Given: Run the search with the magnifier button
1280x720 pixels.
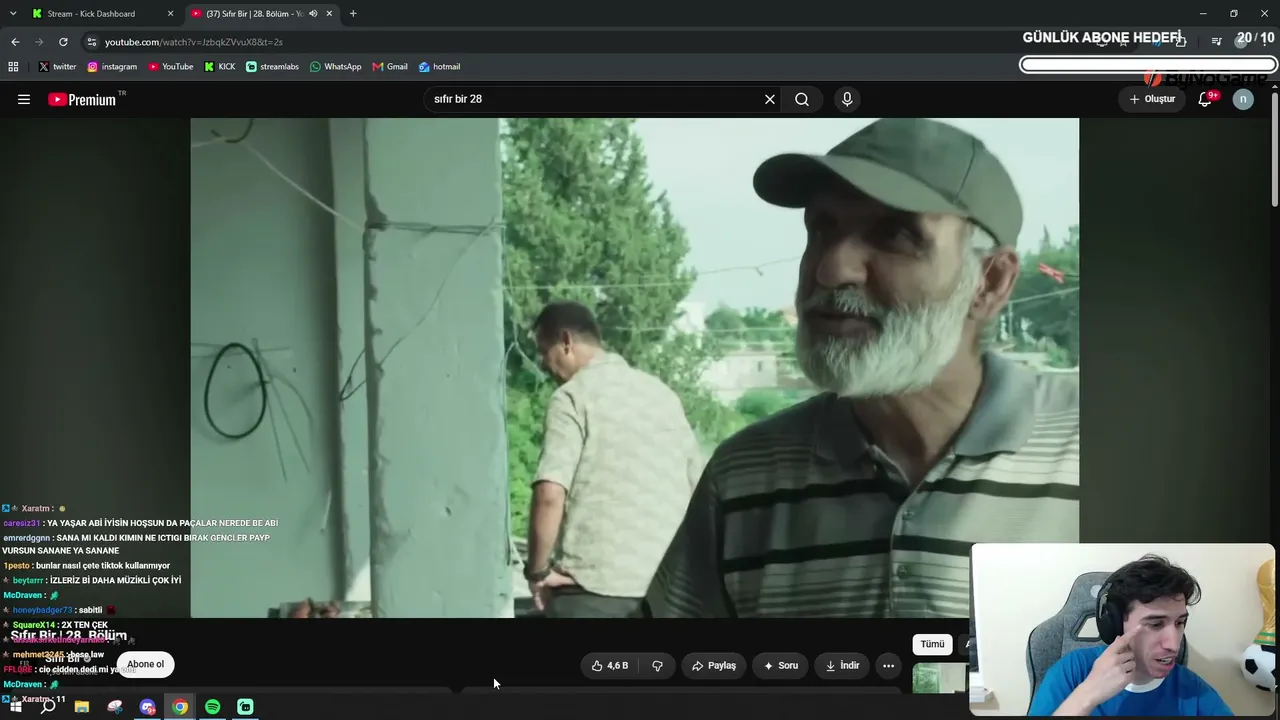Looking at the screenshot, I should click(x=802, y=99).
